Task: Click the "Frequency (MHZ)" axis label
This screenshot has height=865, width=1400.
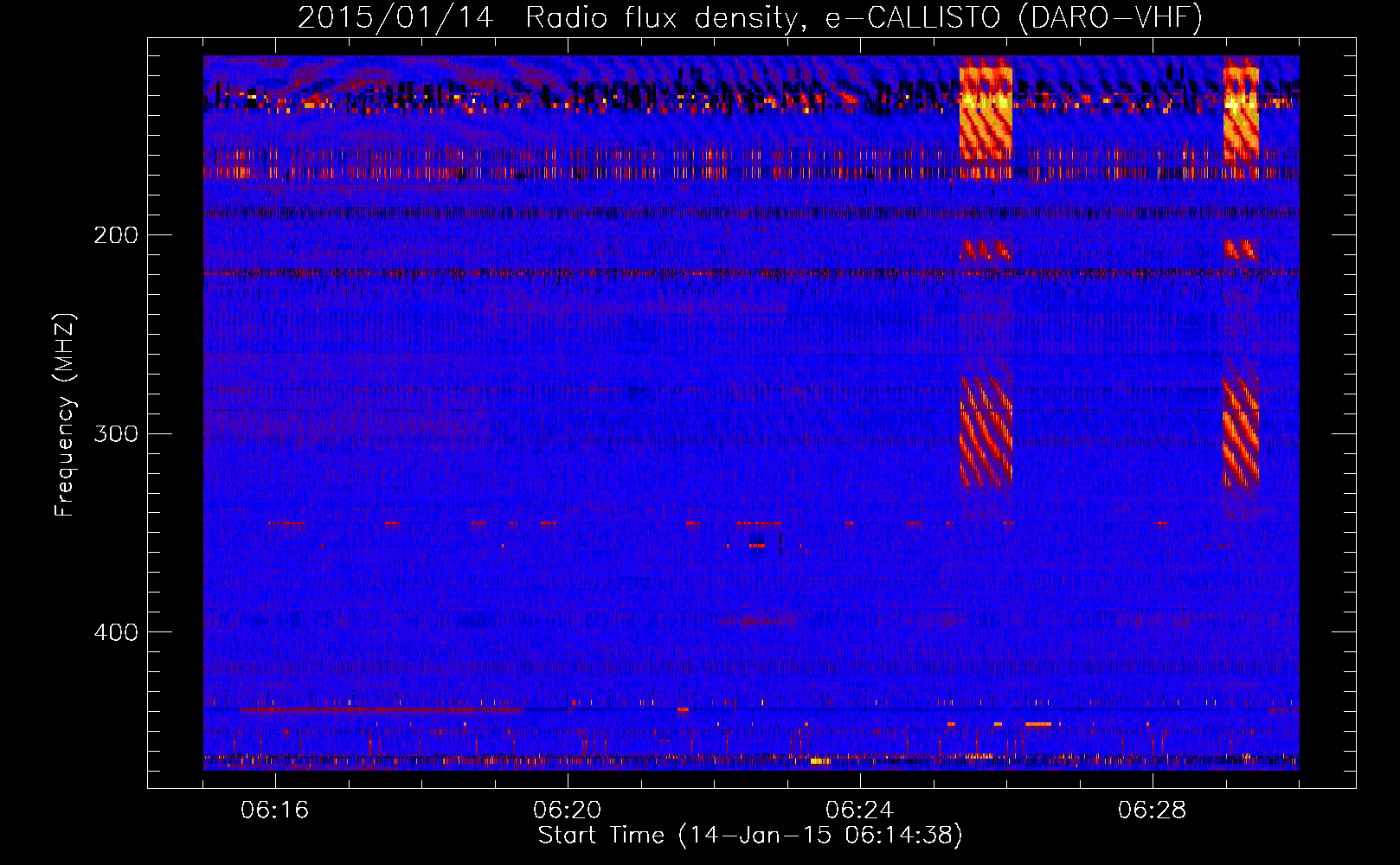Action: coord(65,415)
